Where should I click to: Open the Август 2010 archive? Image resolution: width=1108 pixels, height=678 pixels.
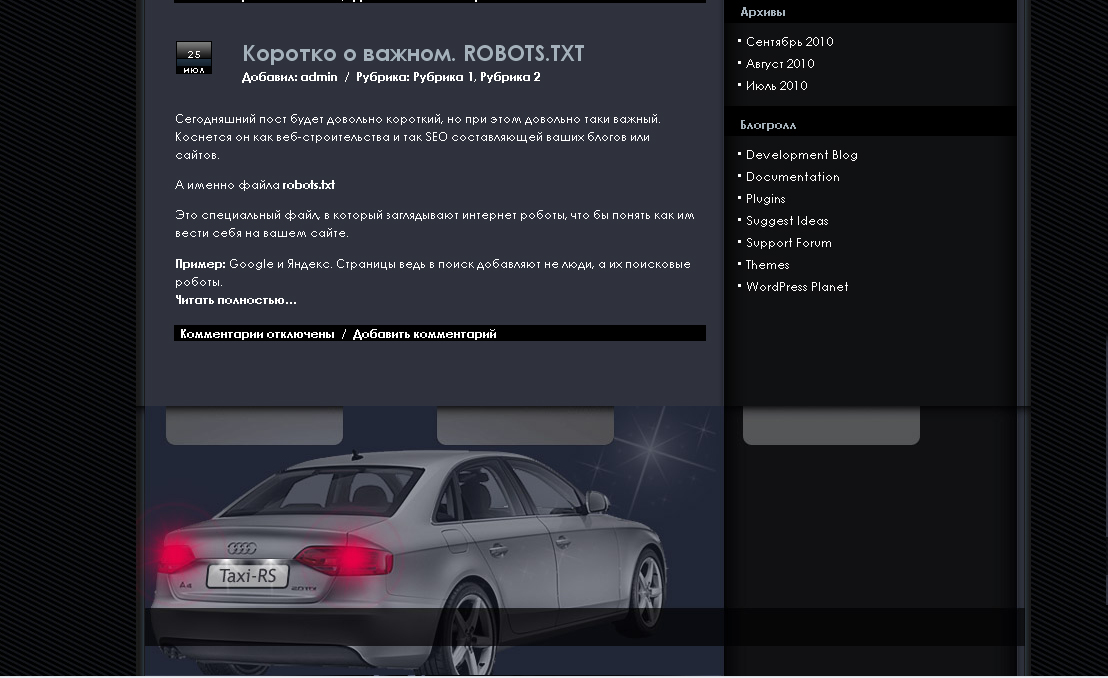coord(780,64)
